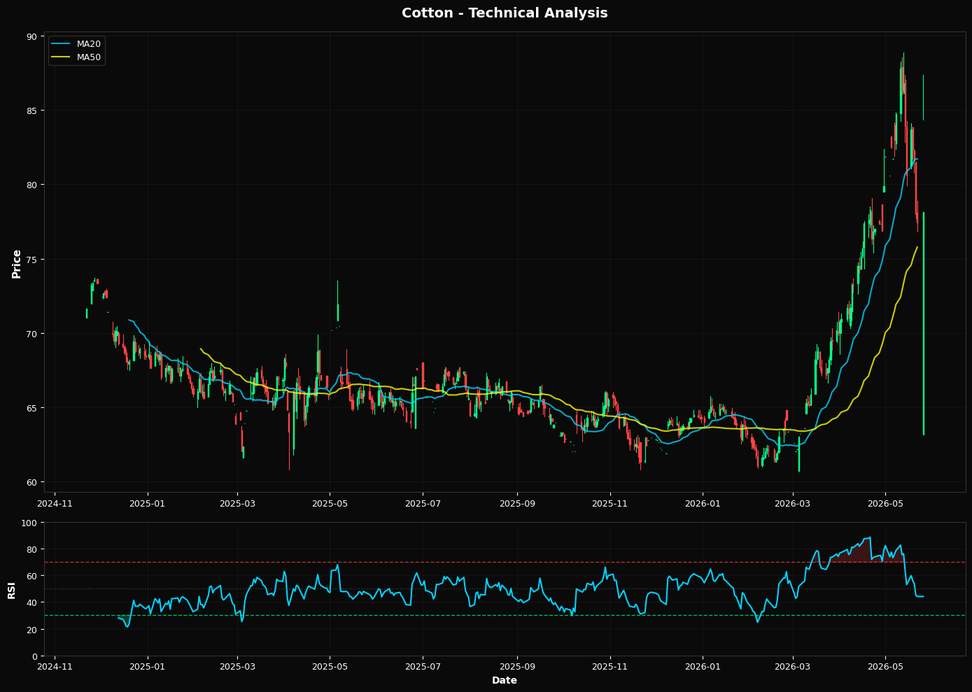
Task: Click 2025-07 date label under price chart
Action: pyautogui.click(x=423, y=503)
